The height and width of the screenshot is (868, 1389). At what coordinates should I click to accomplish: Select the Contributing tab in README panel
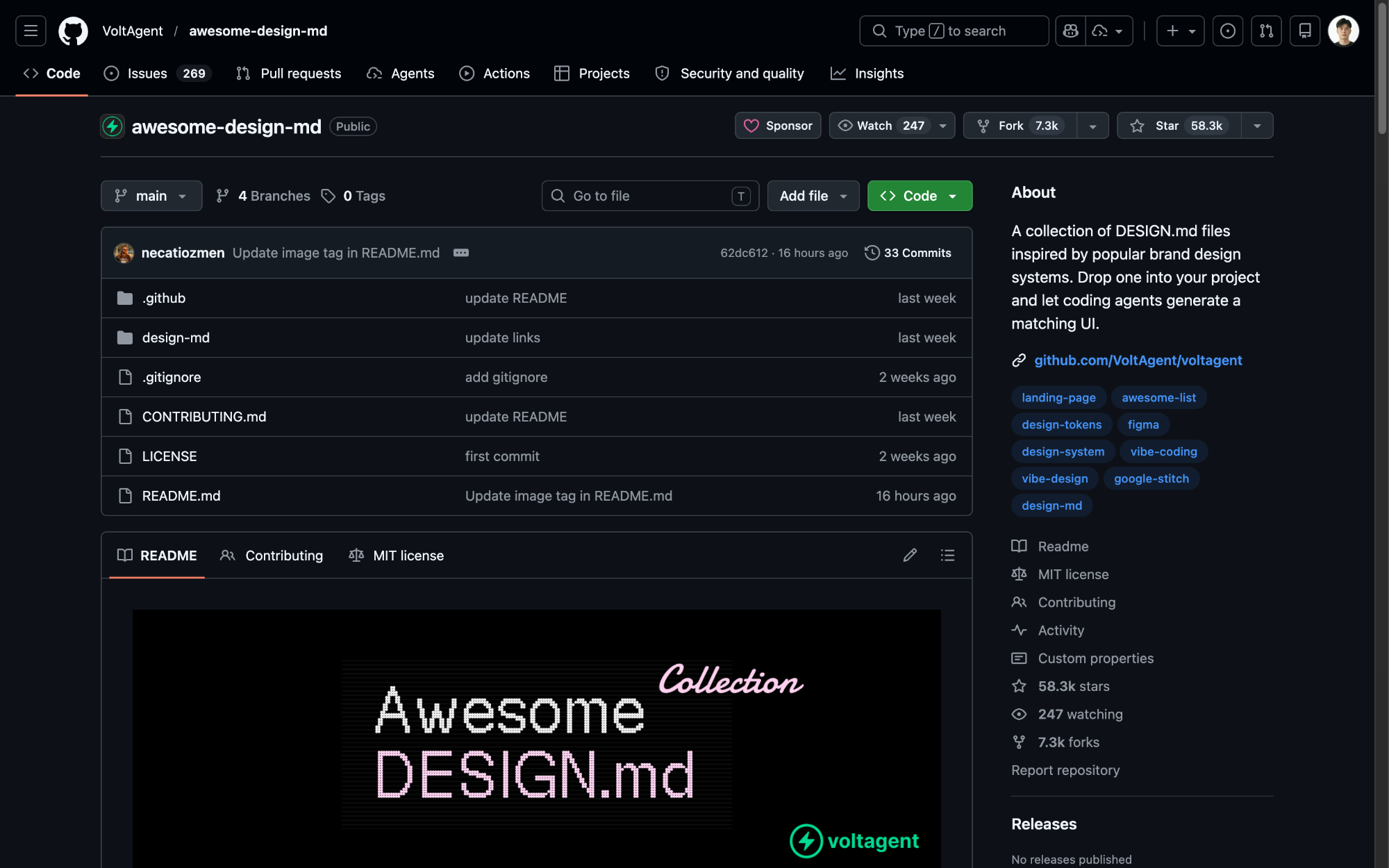pos(272,556)
